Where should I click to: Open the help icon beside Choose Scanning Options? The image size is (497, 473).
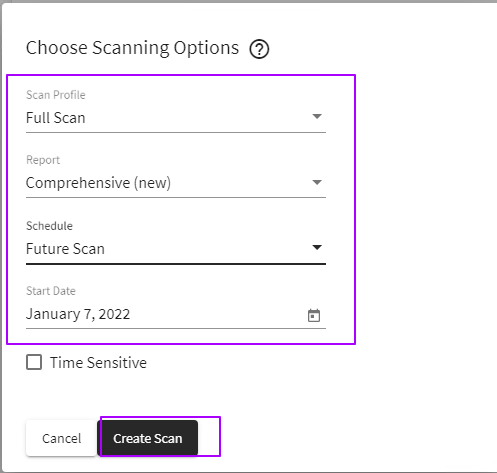(259, 49)
